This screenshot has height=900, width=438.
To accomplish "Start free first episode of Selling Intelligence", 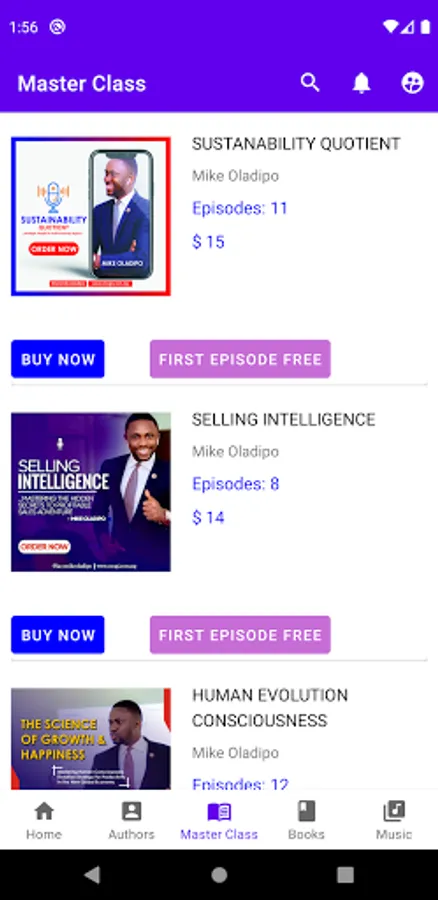I will pos(240,635).
